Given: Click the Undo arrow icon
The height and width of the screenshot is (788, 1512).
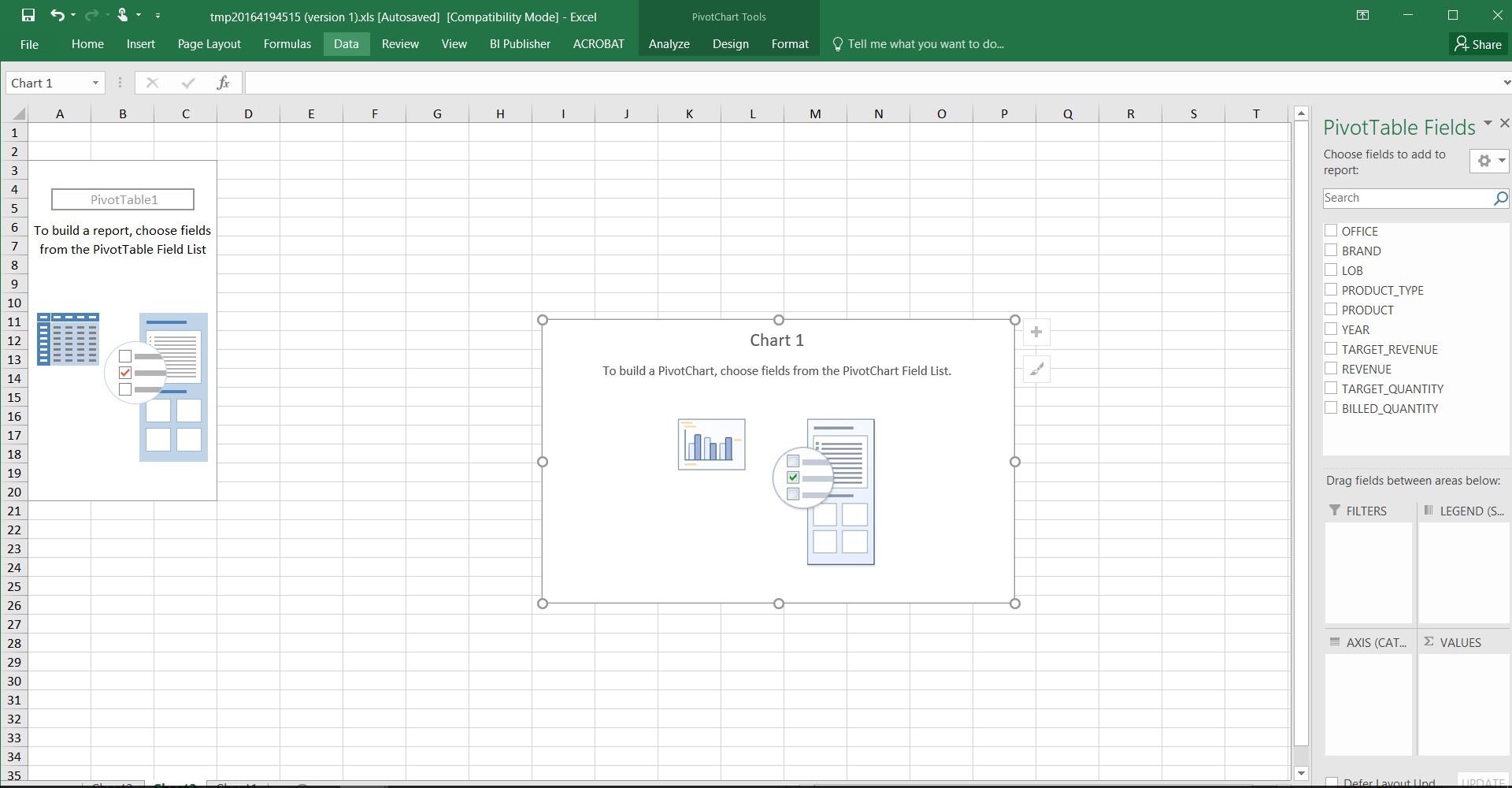Looking at the screenshot, I should (57, 15).
